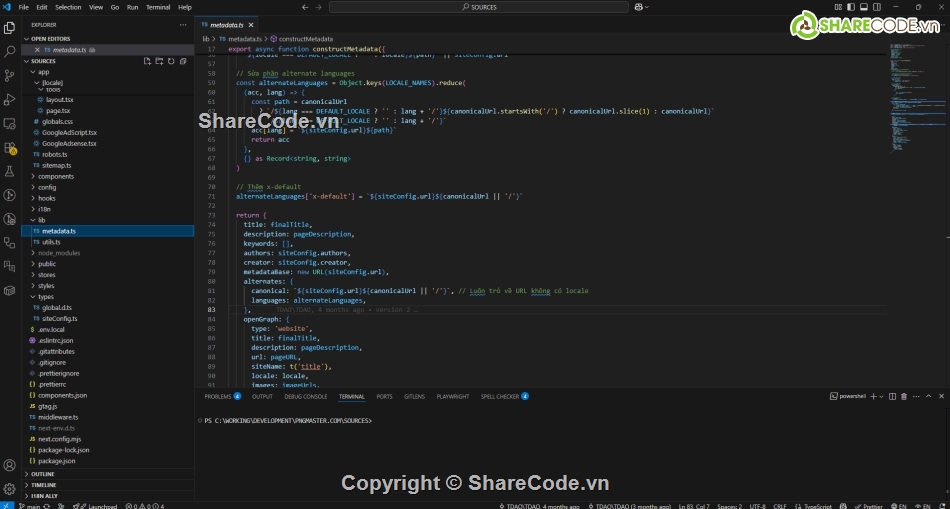
Task: Add a new terminal with plus icon
Action: [x=873, y=396]
